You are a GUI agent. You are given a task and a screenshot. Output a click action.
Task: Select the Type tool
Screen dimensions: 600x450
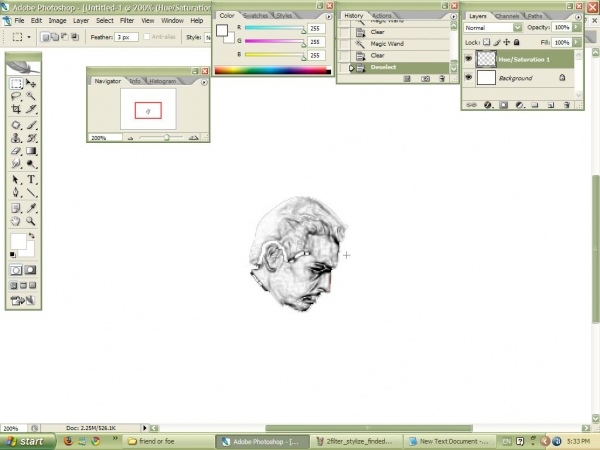click(31, 179)
